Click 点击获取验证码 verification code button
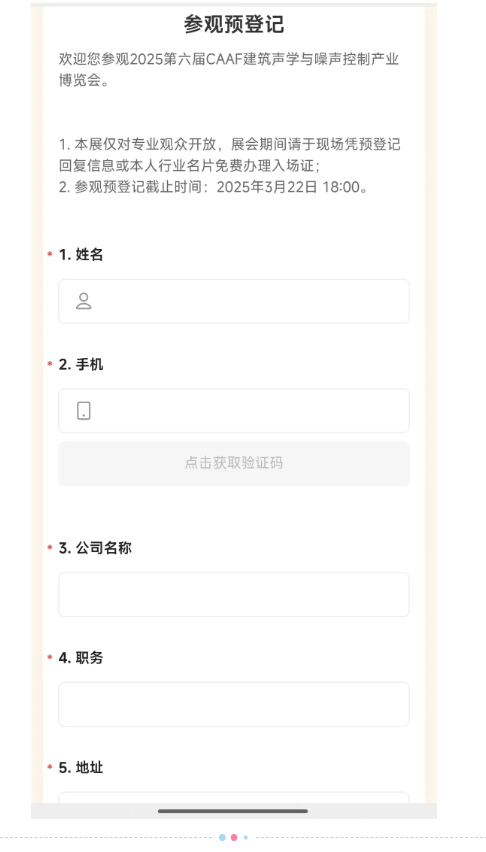This screenshot has height=852, width=486. 234,463
